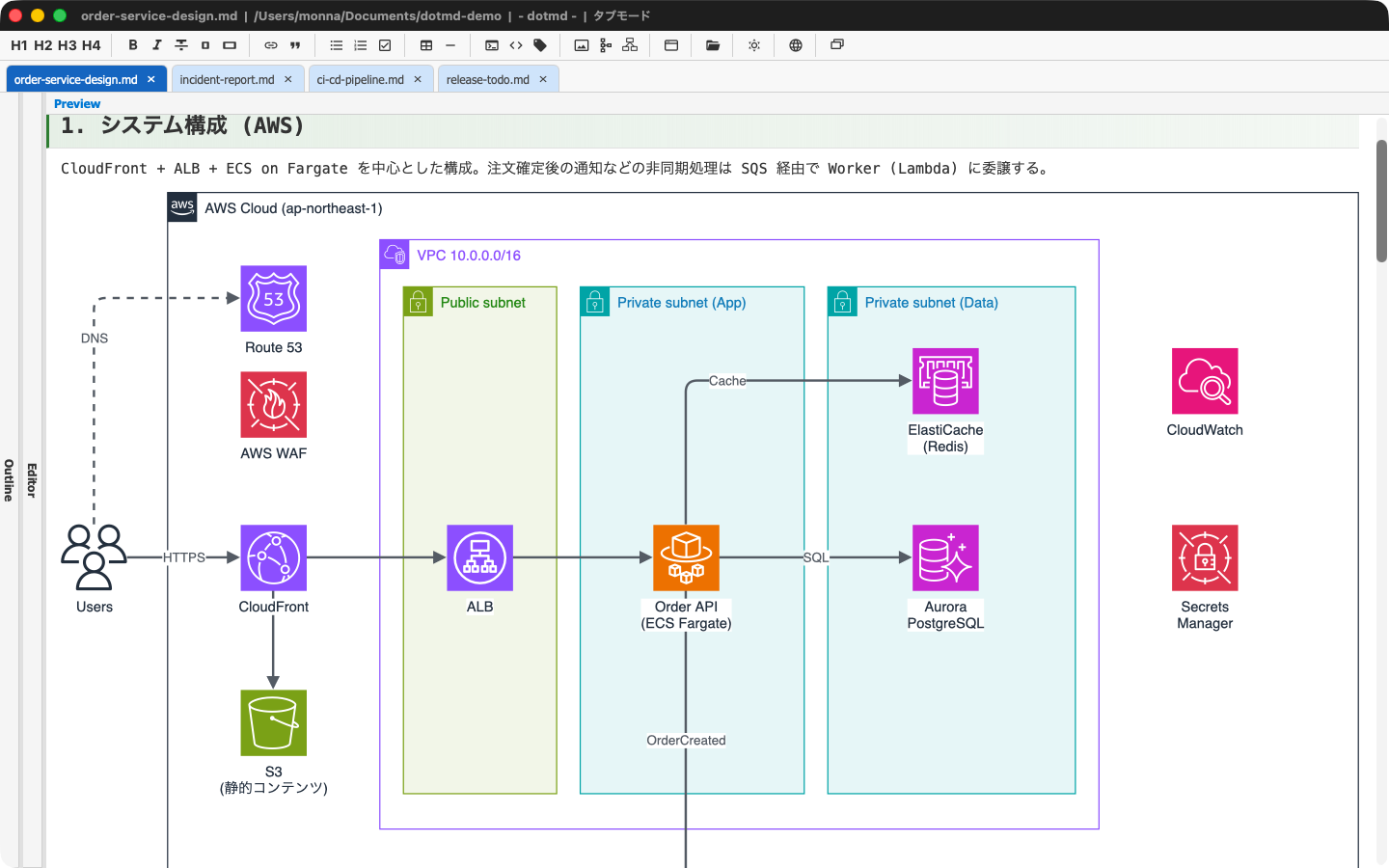Click the multi-window icon in toolbar
The width and height of the screenshot is (1389, 868).
pyautogui.click(x=837, y=44)
